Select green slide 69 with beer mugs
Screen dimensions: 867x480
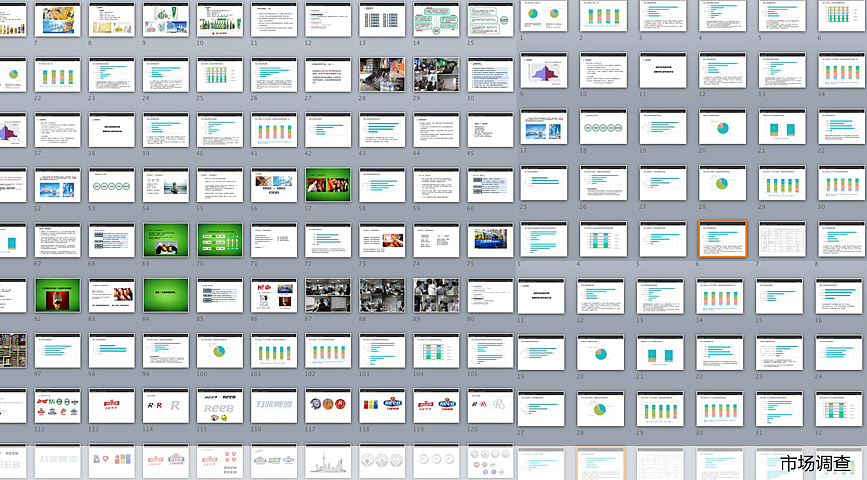click(165, 241)
